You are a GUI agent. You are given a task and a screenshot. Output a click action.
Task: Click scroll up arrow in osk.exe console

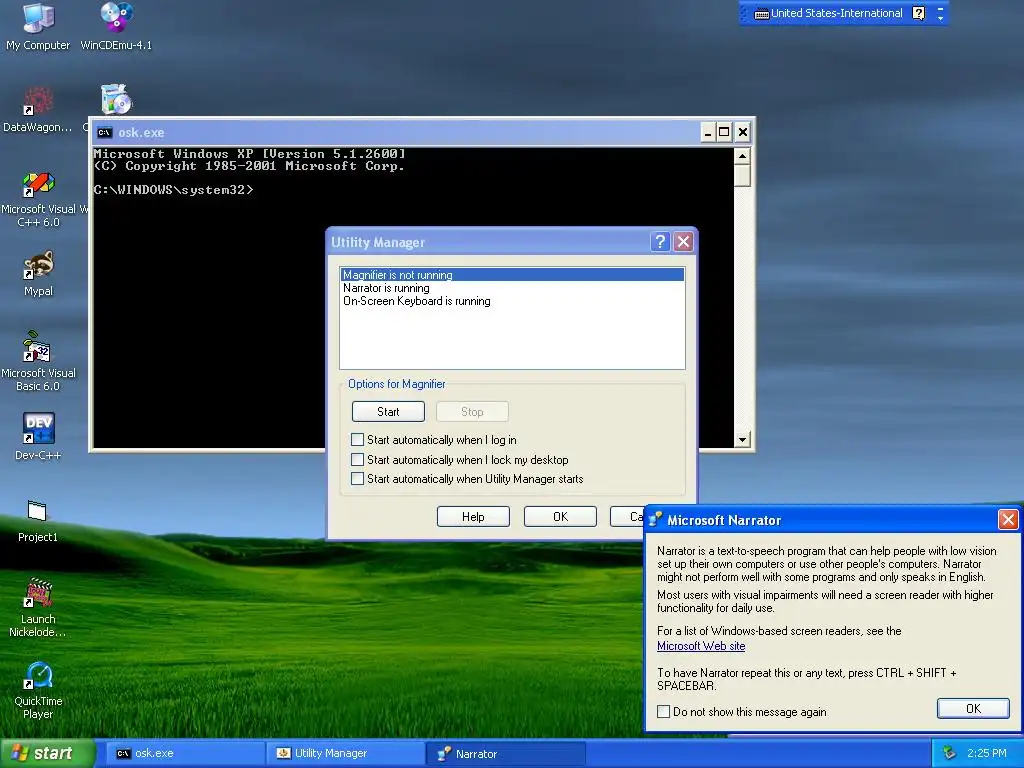pyautogui.click(x=742, y=155)
